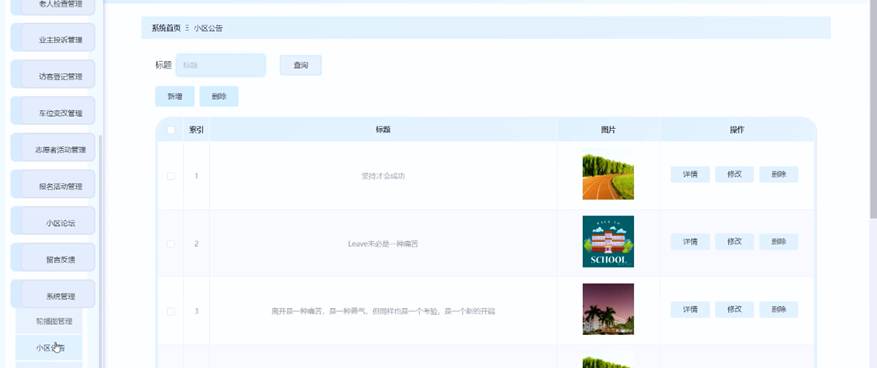Check the checkbox for row 1
The image size is (877, 368).
tap(171, 176)
